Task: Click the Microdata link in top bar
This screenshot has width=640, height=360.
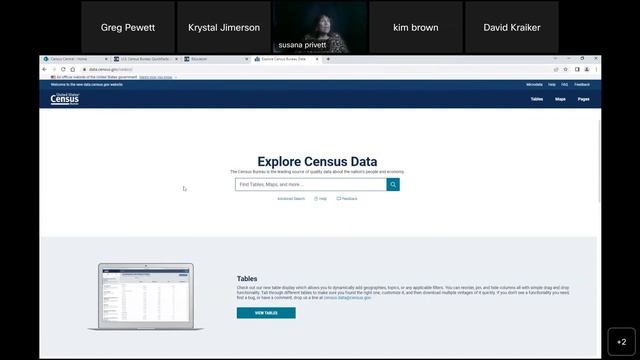Action: pyautogui.click(x=534, y=84)
